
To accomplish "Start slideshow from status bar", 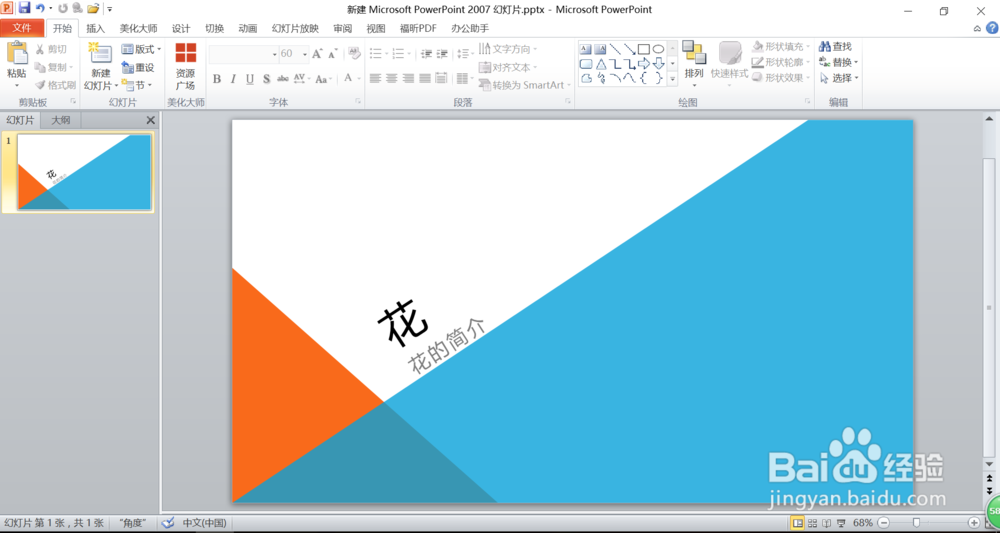I will point(841,523).
